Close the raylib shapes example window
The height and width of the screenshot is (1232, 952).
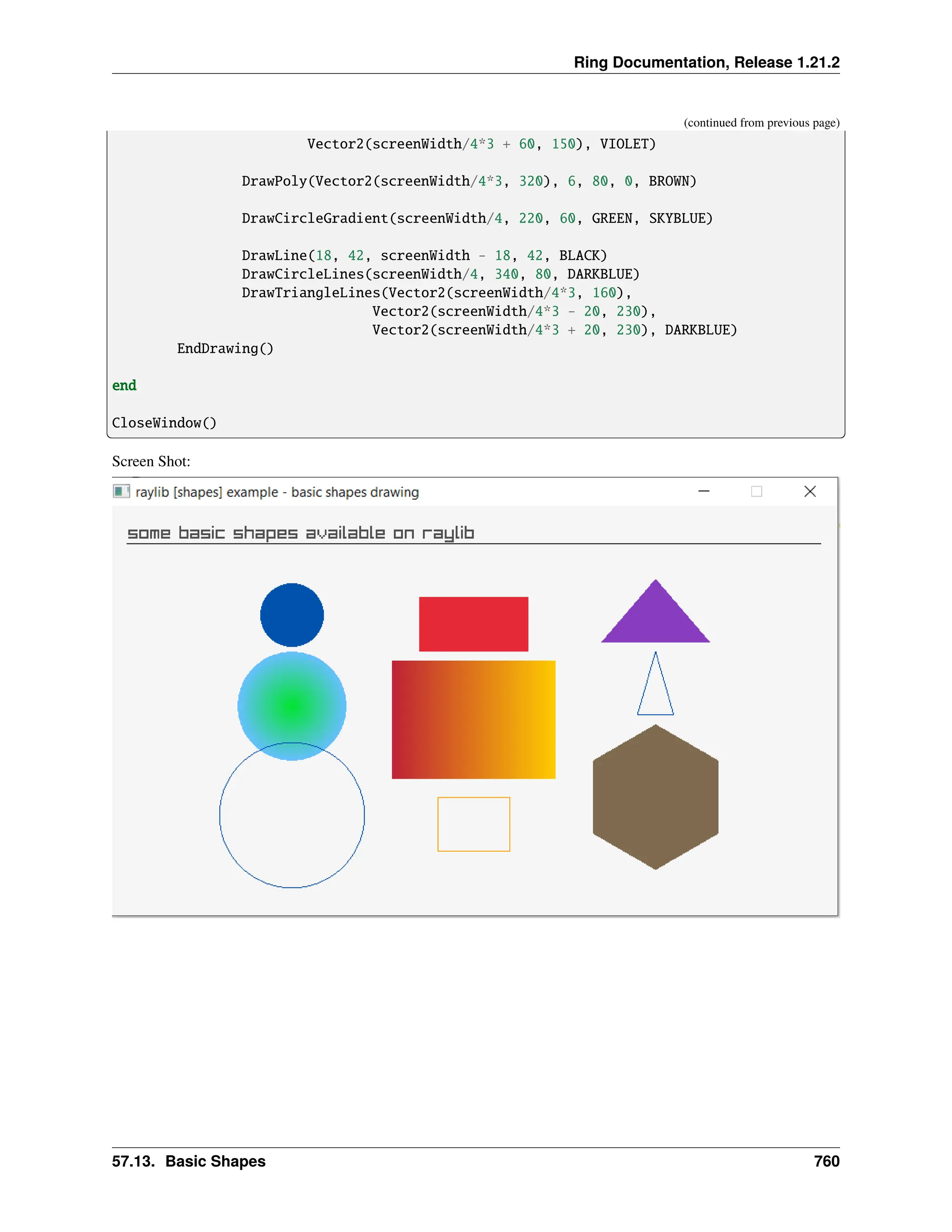[810, 491]
